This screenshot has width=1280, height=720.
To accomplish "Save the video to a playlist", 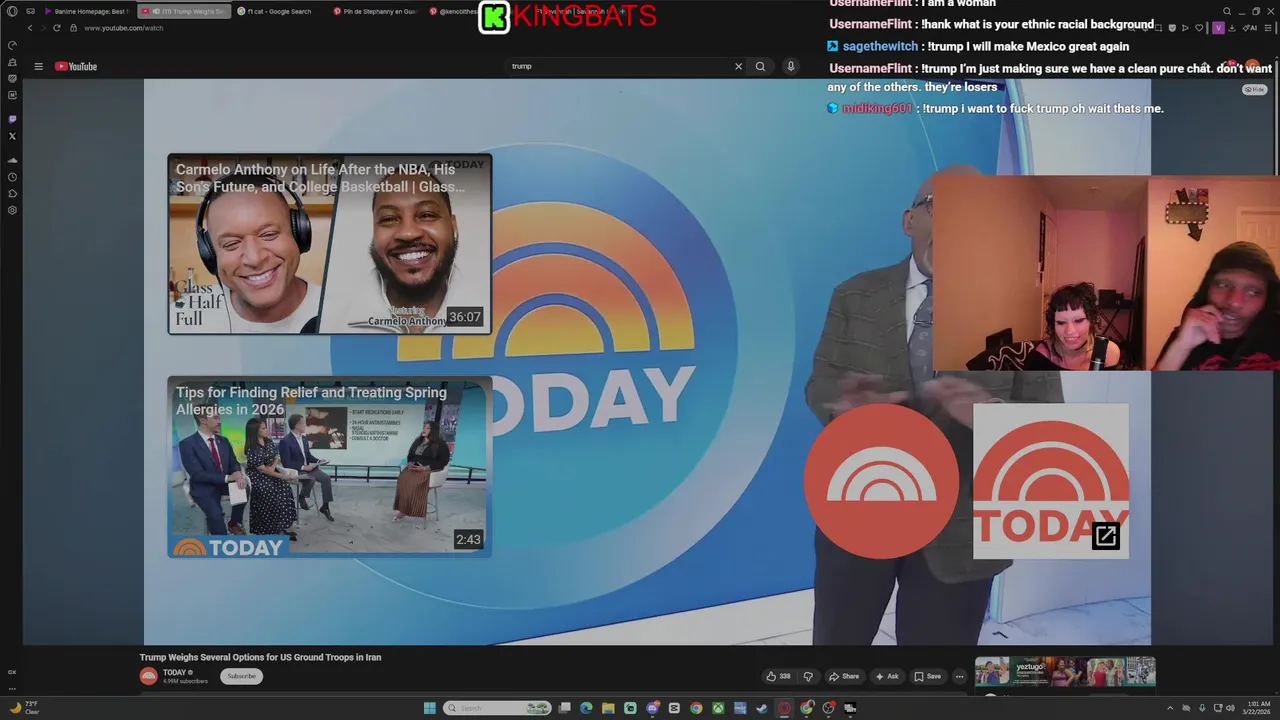I will (927, 676).
